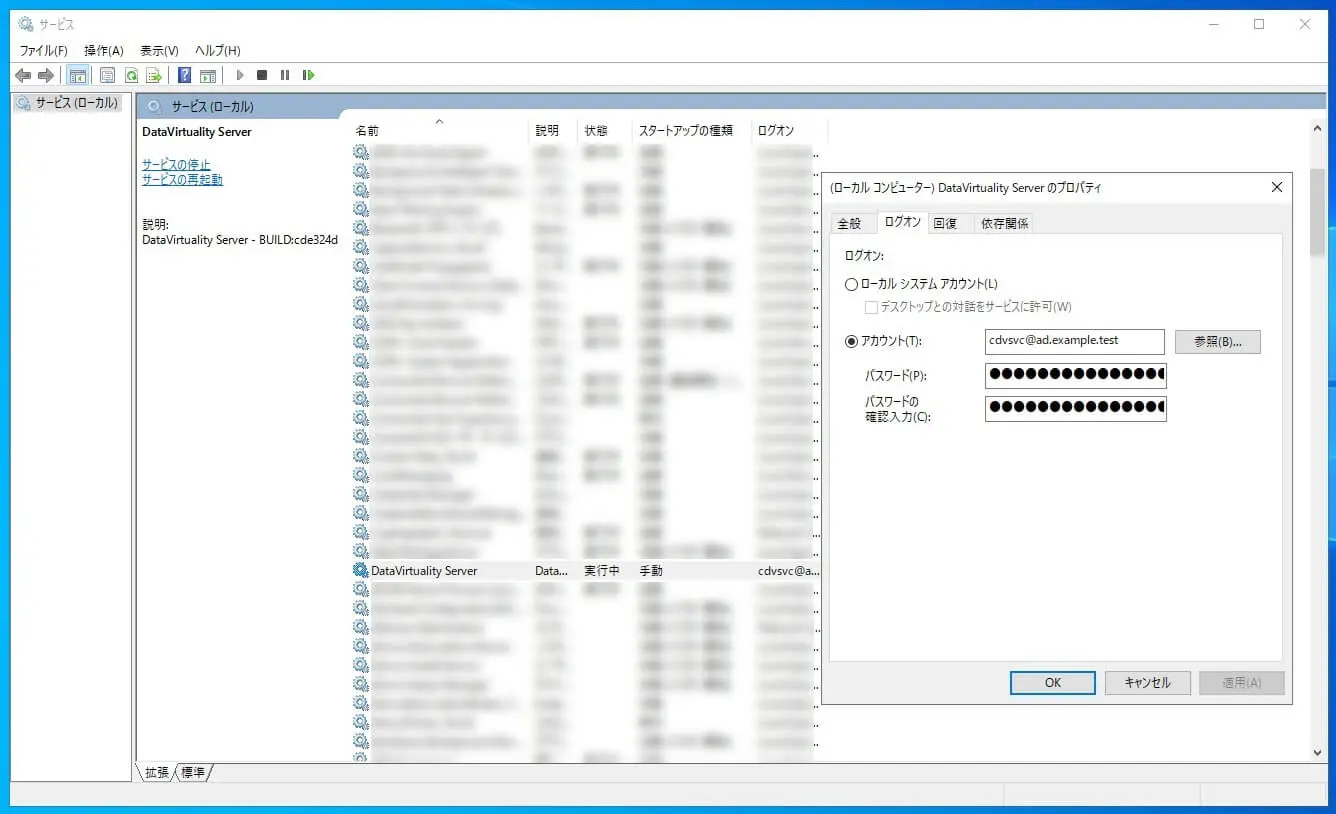This screenshot has height=814, width=1336.
Task: Sort by the 状態 column header
Action: (605, 130)
